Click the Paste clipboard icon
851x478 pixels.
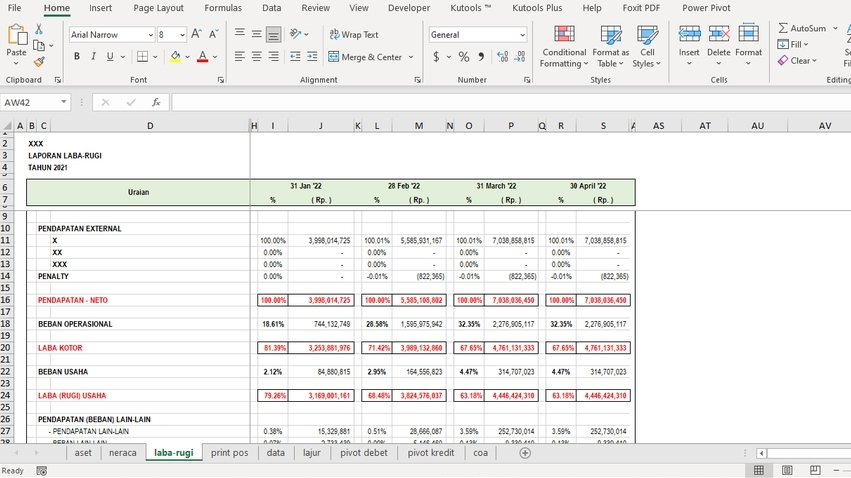pos(16,35)
